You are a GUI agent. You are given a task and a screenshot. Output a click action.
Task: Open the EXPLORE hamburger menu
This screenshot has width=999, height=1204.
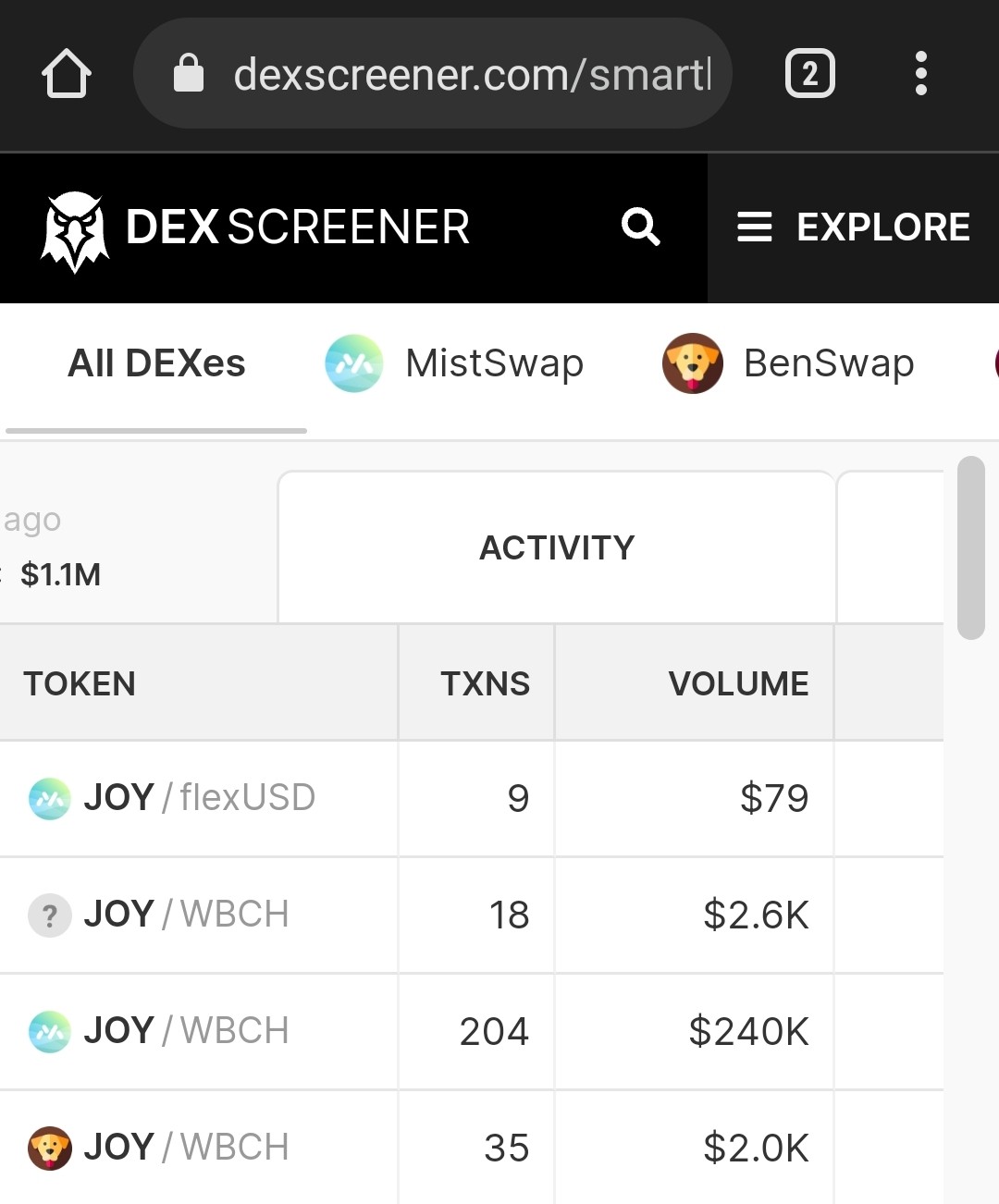coord(853,227)
